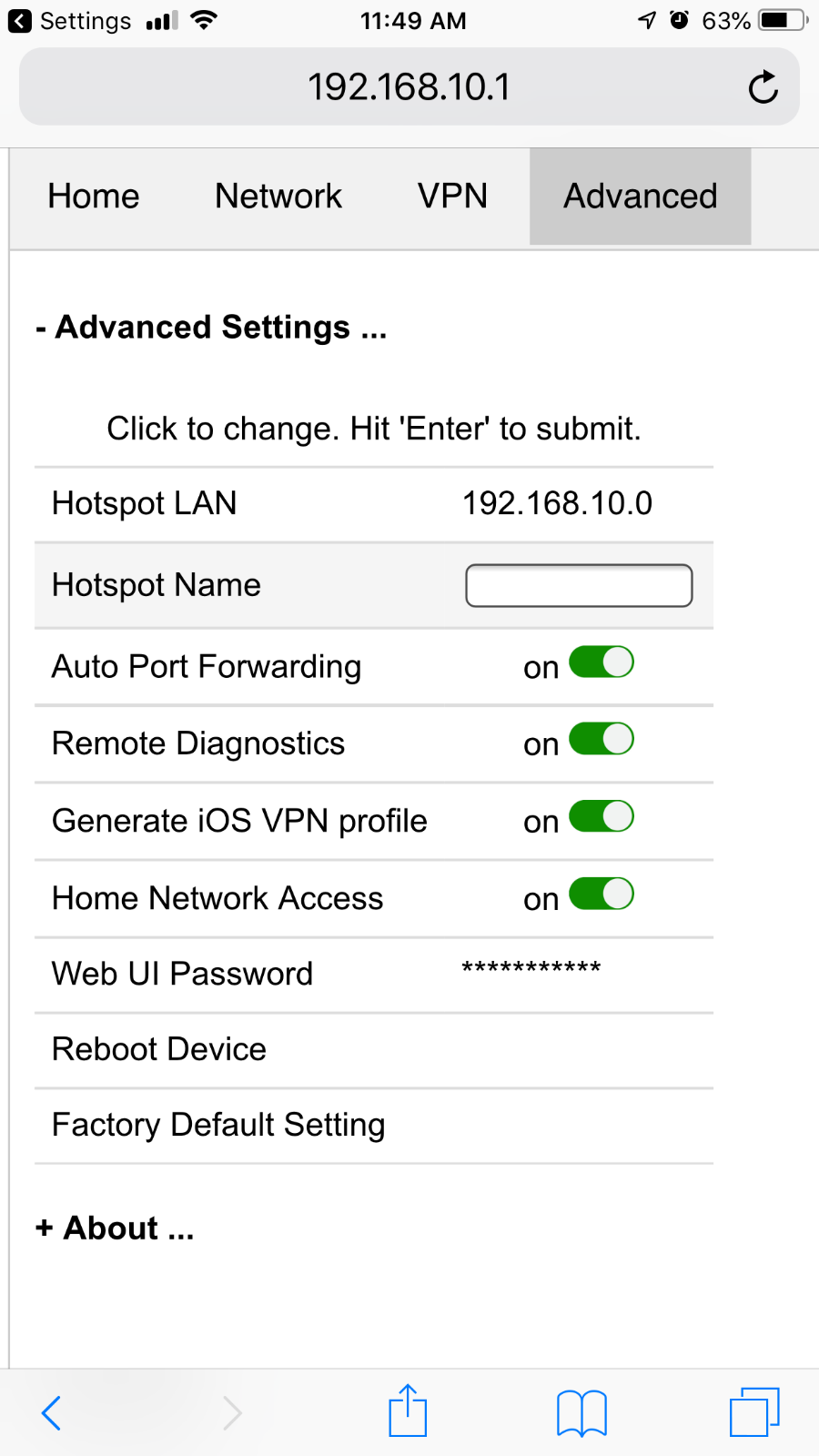Focus the Hotspot Name text field
Image resolution: width=819 pixels, height=1456 pixels.
coord(579,585)
